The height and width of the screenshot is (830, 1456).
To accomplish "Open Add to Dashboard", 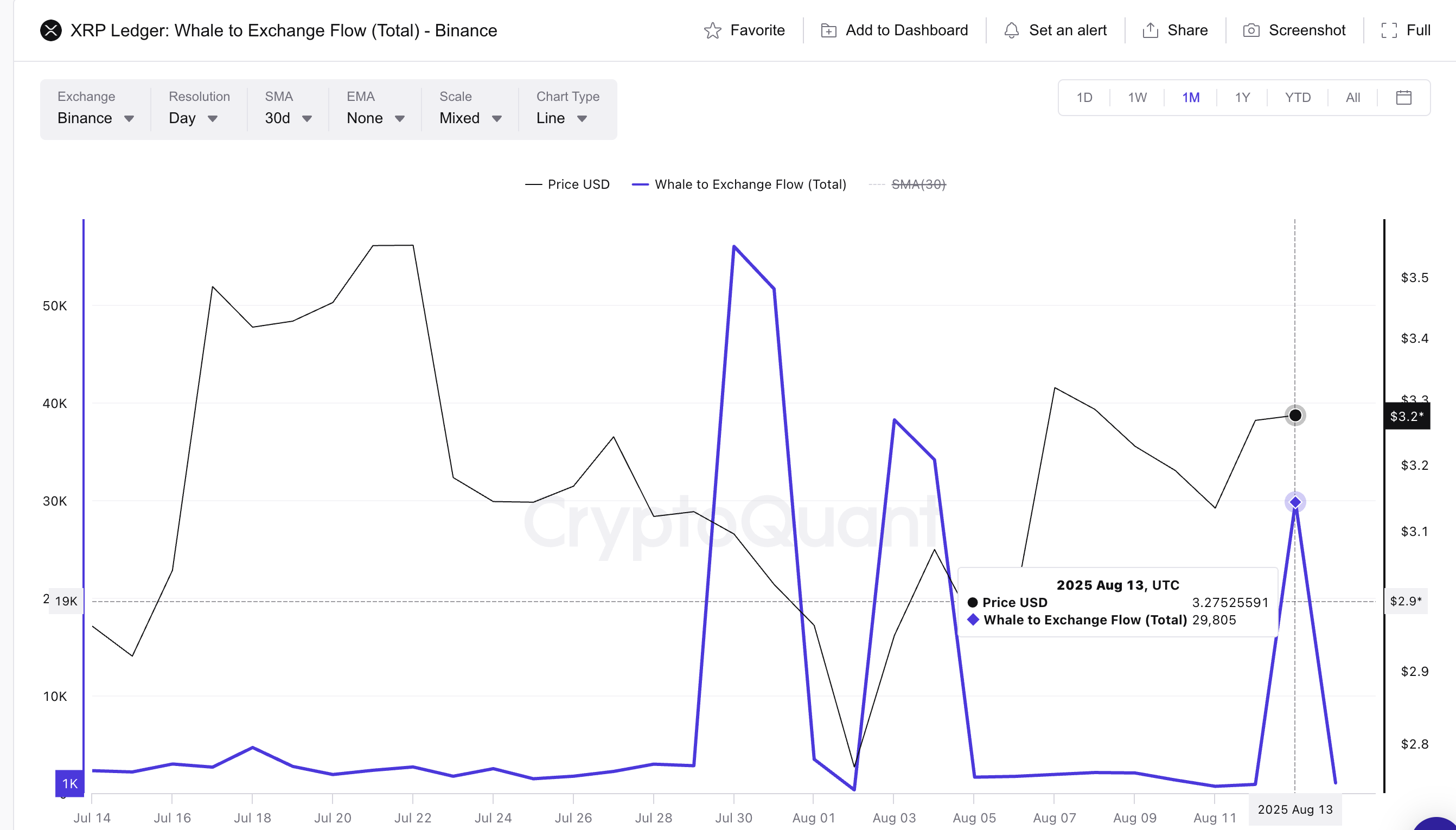I will point(893,30).
